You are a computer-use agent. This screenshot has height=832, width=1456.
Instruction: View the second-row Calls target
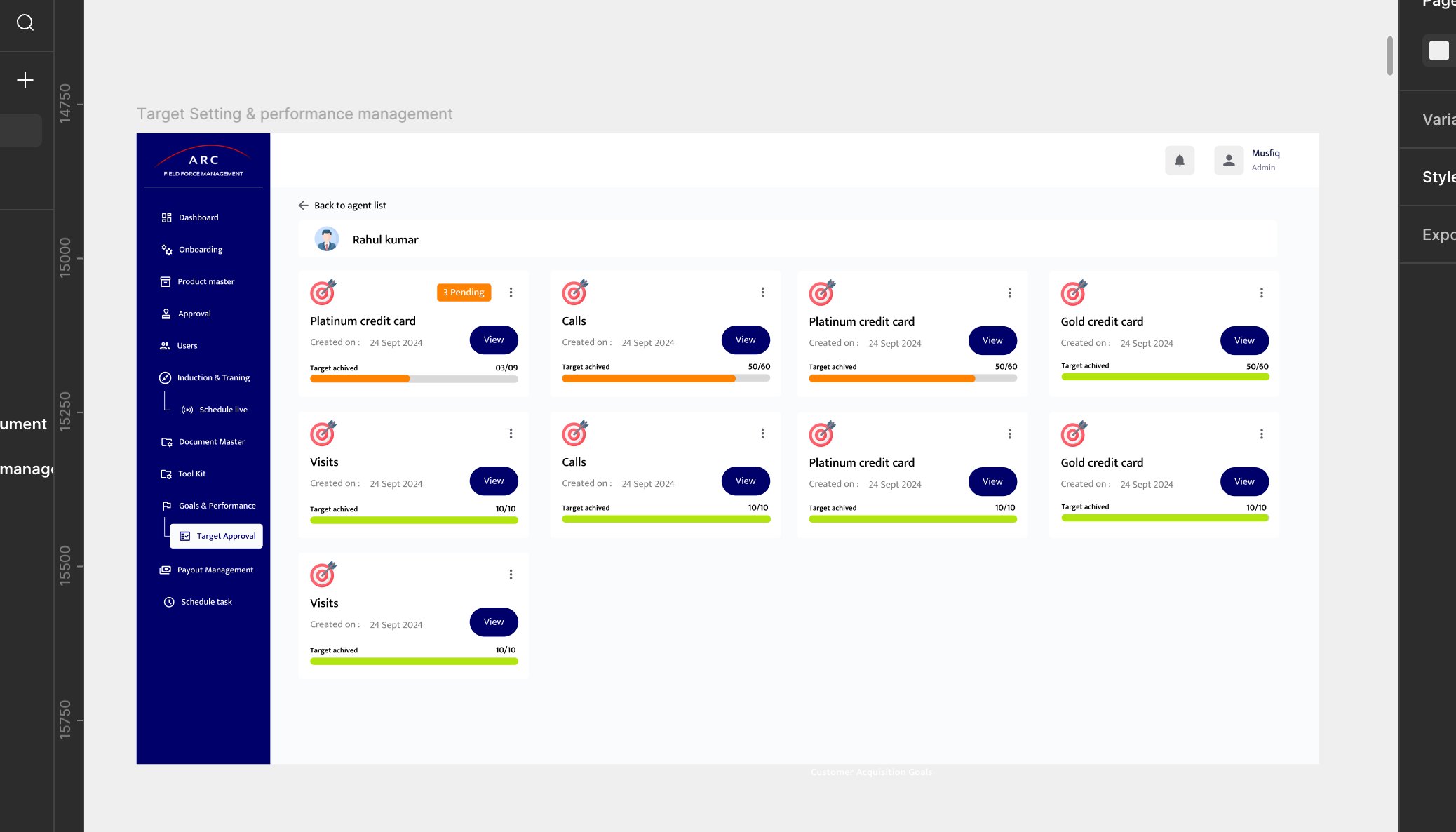746,481
